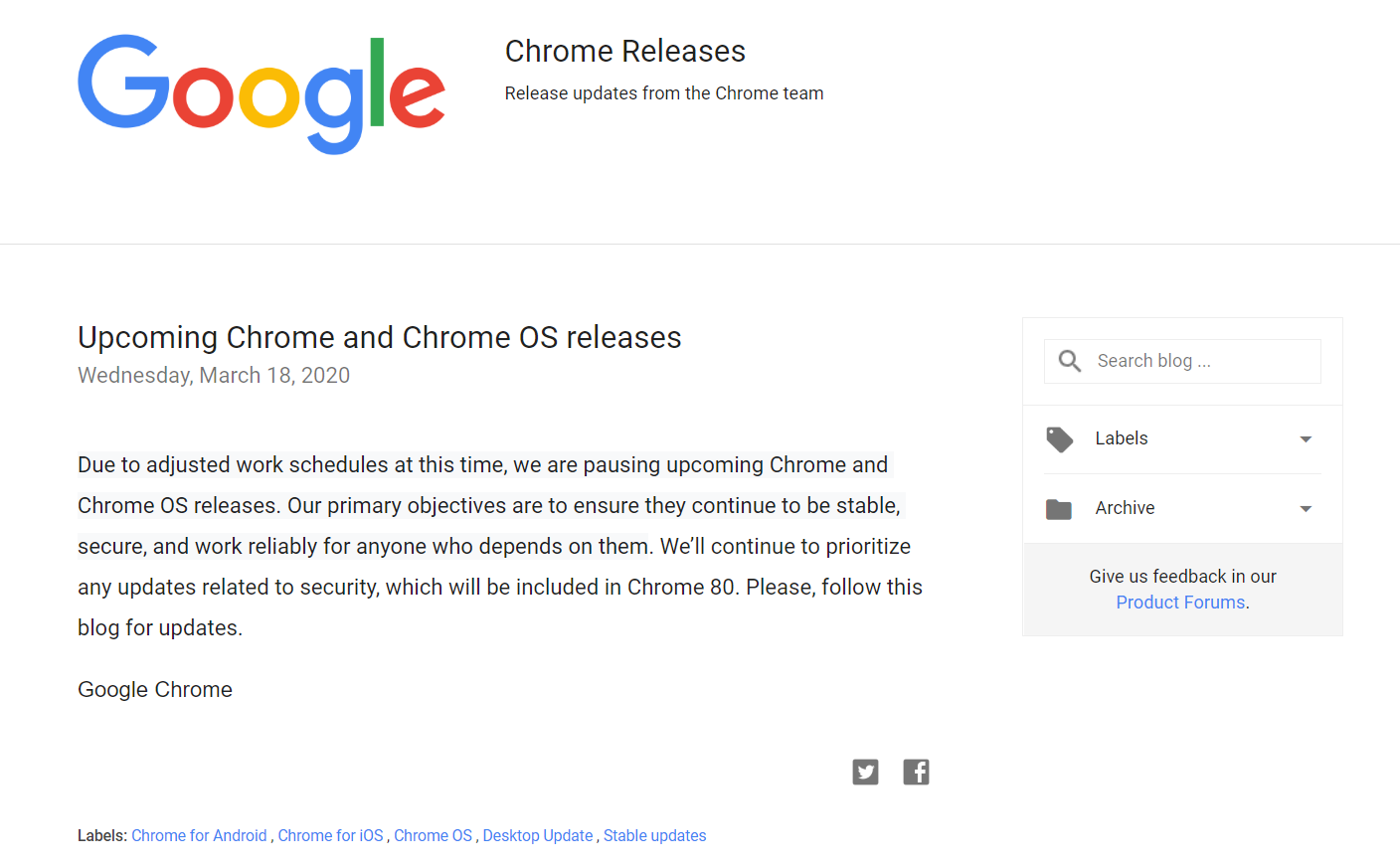Open the Desktop Update label

538,836
